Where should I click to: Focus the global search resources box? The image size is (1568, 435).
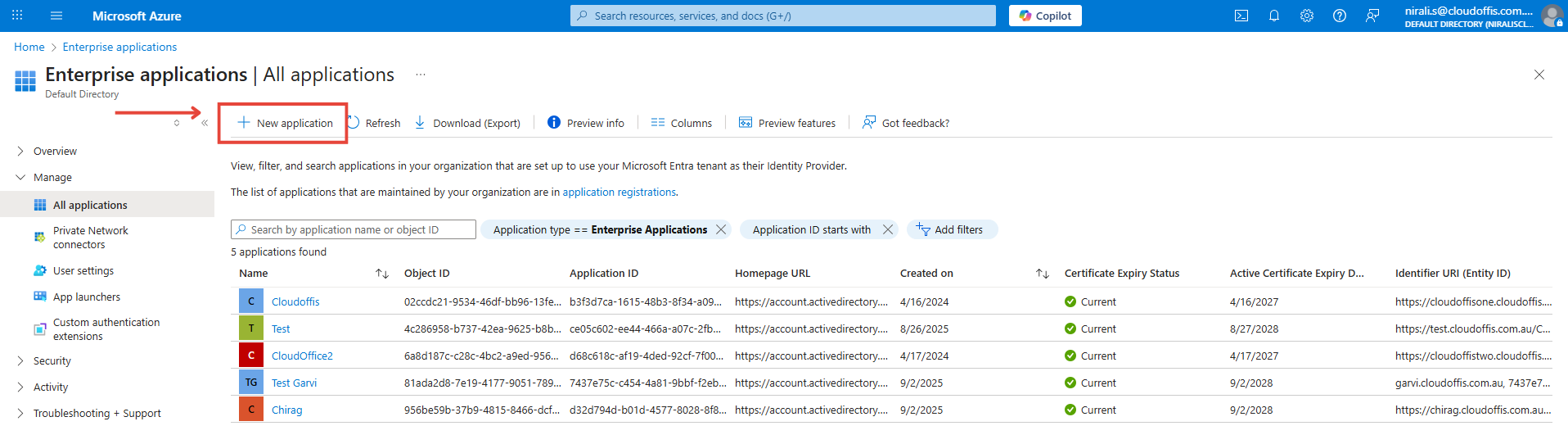tap(783, 16)
